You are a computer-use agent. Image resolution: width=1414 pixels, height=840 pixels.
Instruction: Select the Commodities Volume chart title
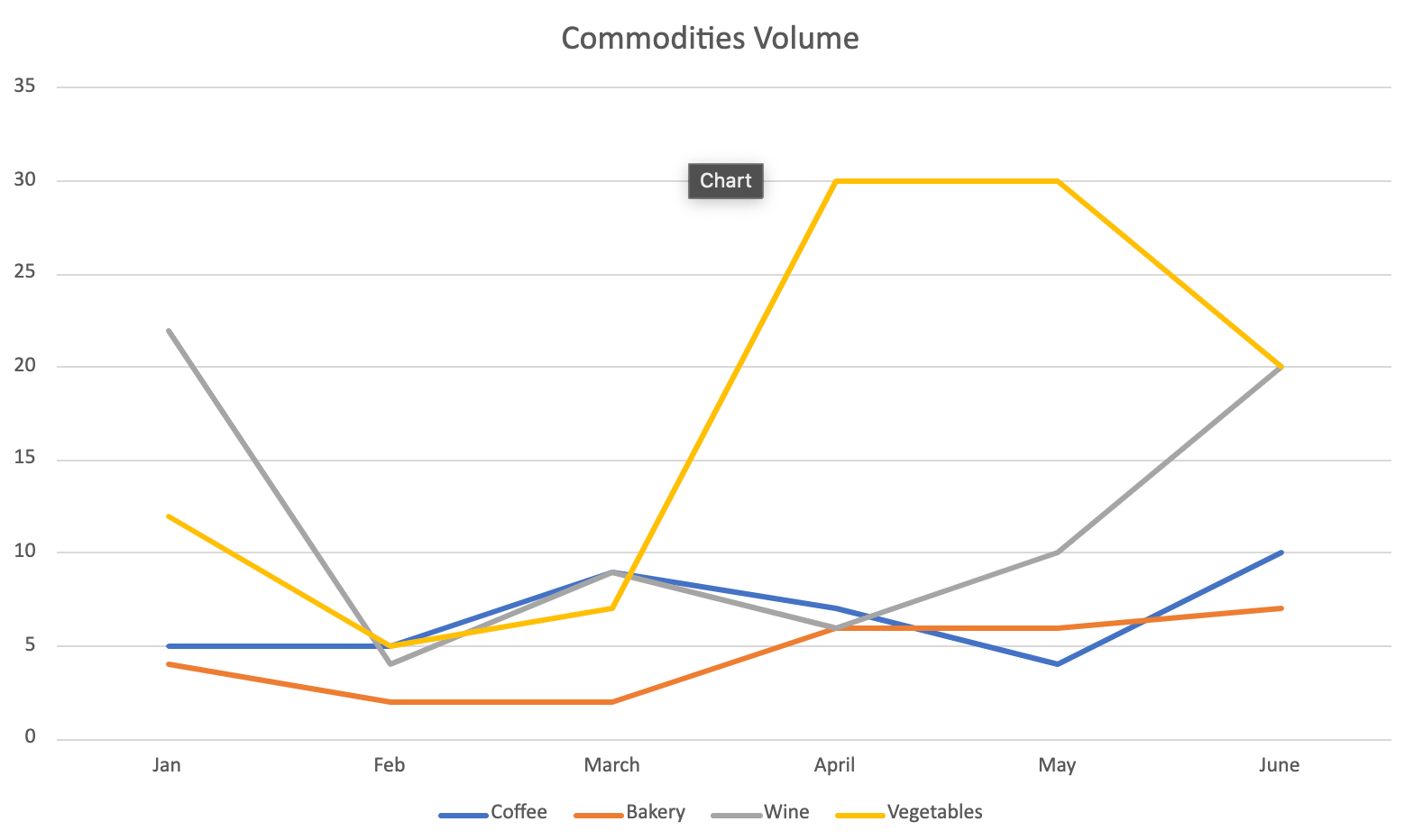710,38
